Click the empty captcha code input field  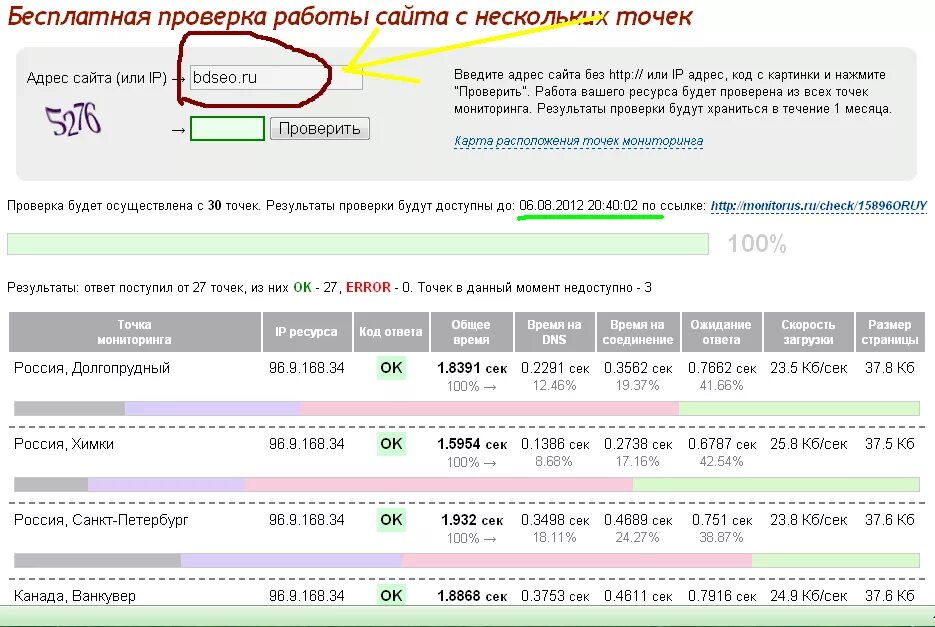pos(227,129)
